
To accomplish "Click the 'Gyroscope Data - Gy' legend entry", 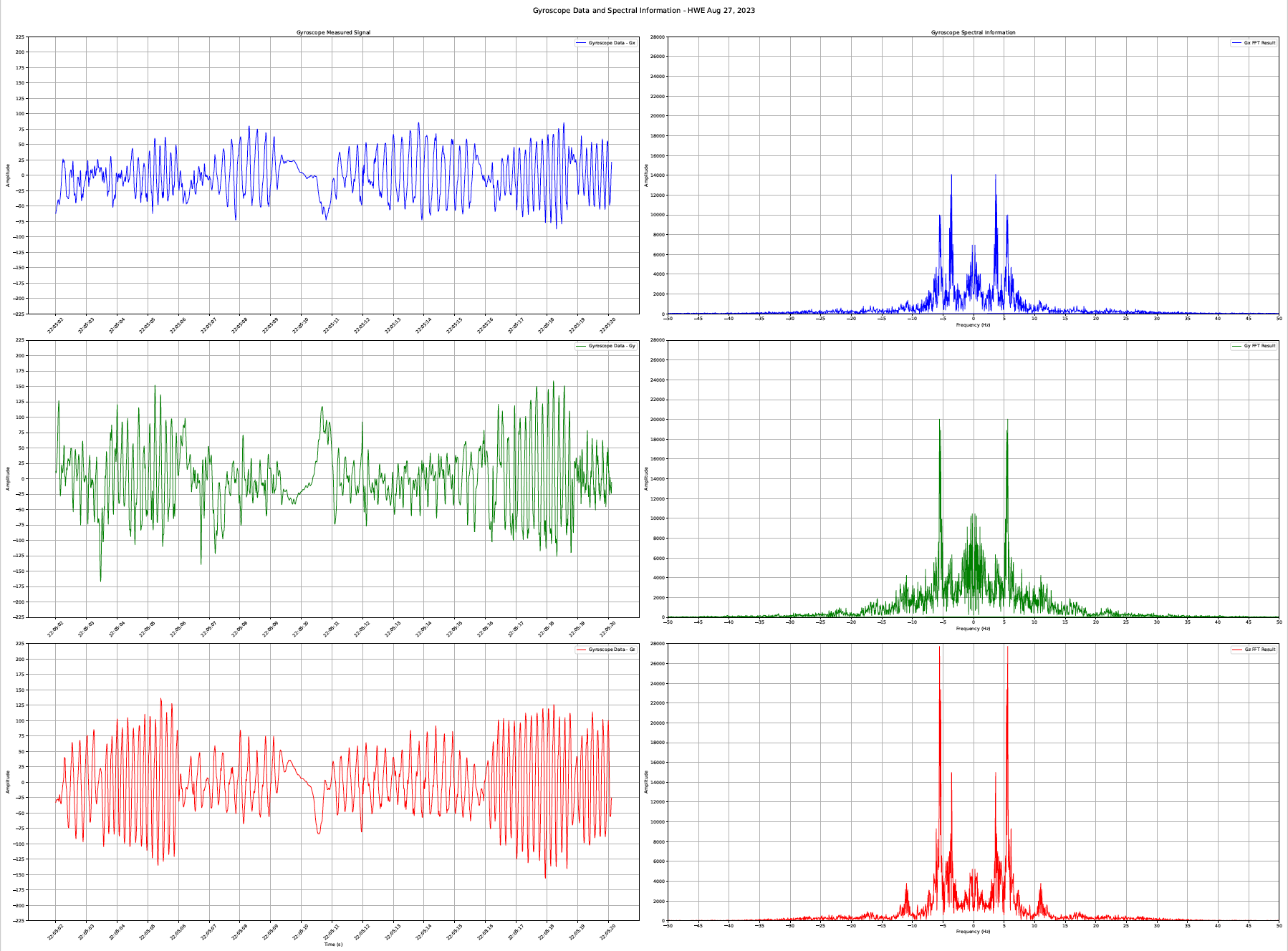I will (612, 346).
